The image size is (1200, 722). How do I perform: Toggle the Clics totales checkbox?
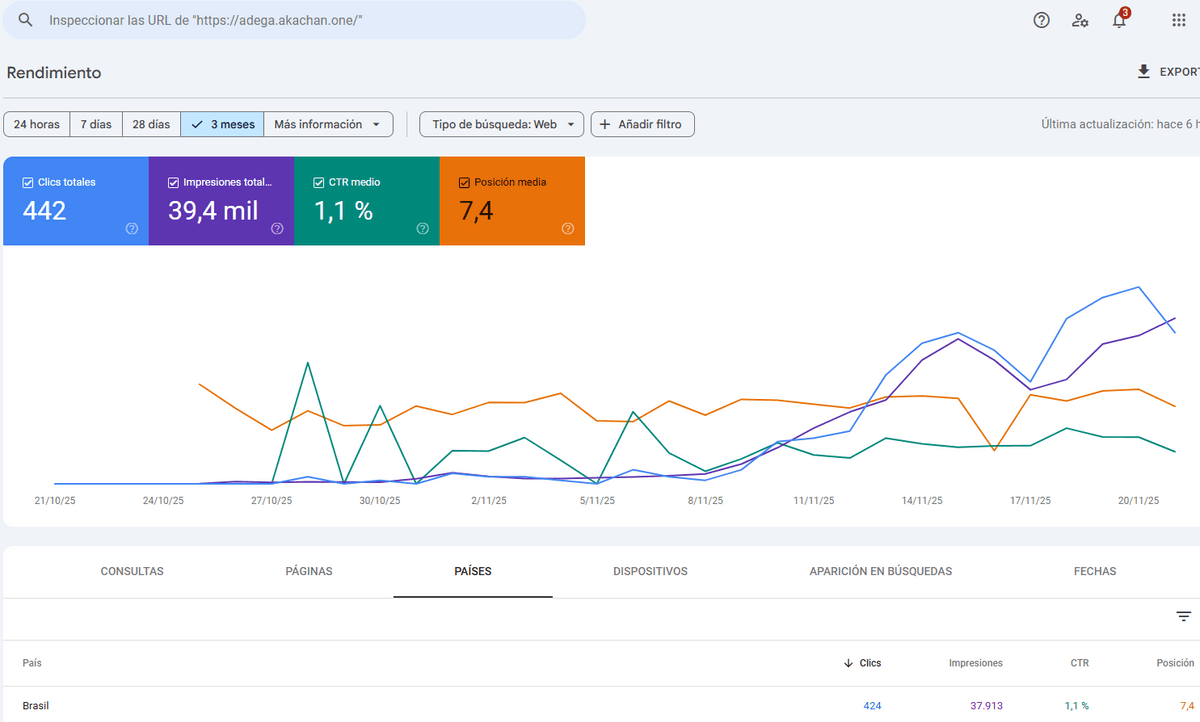pyautogui.click(x=28, y=183)
